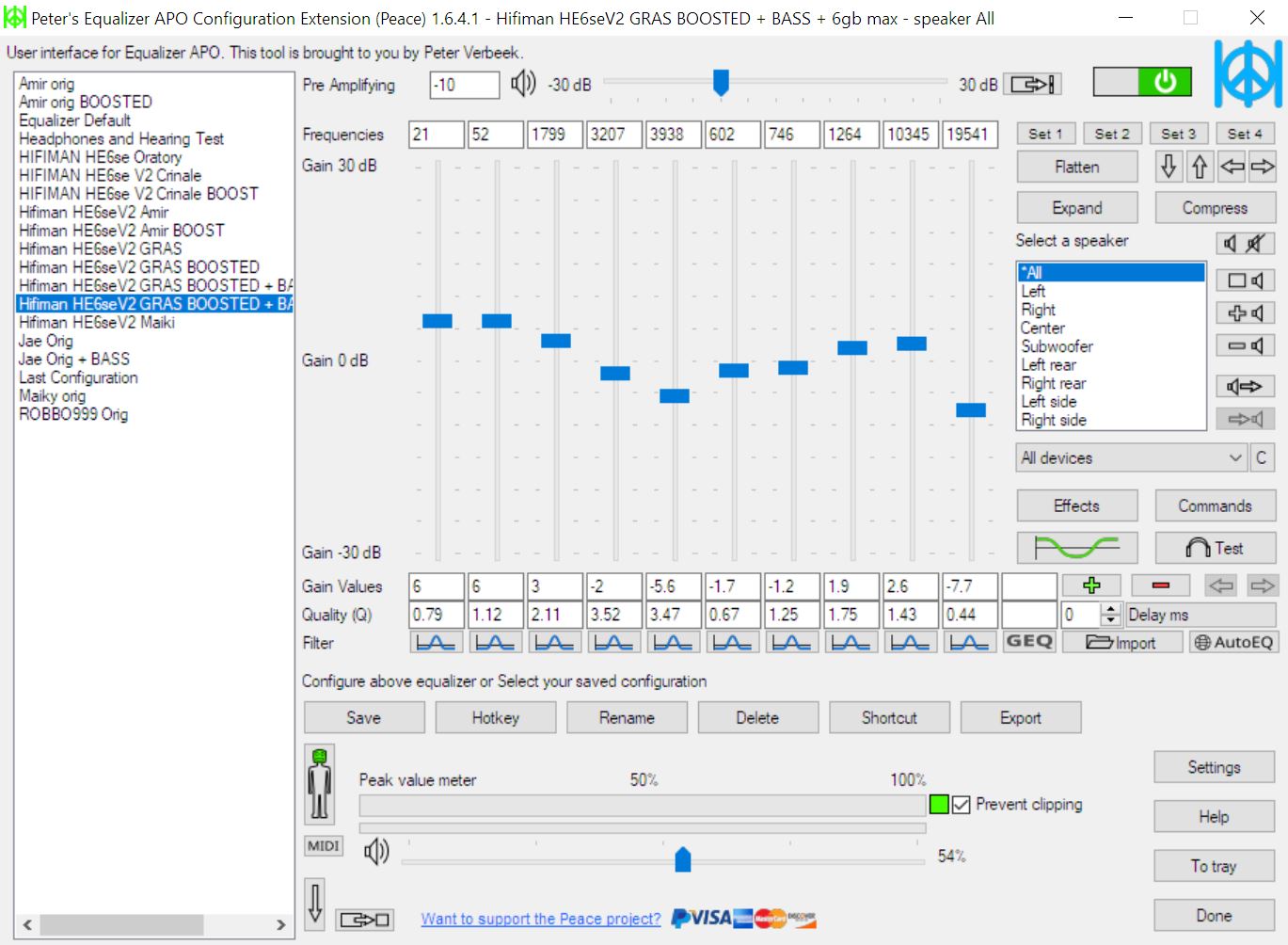Open the Effects panel

(x=1077, y=505)
